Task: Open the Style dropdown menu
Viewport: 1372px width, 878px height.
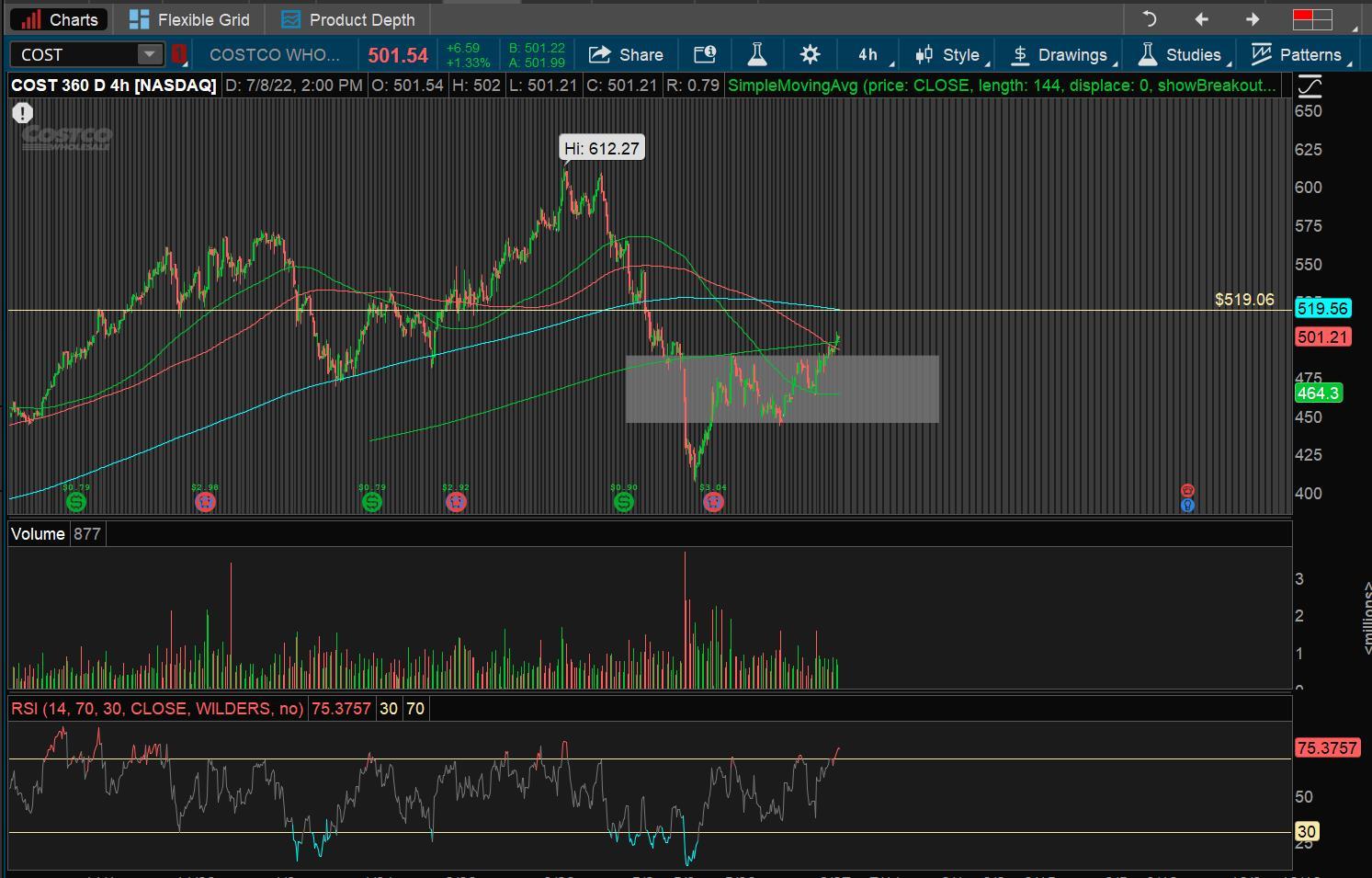Action: pyautogui.click(x=952, y=54)
